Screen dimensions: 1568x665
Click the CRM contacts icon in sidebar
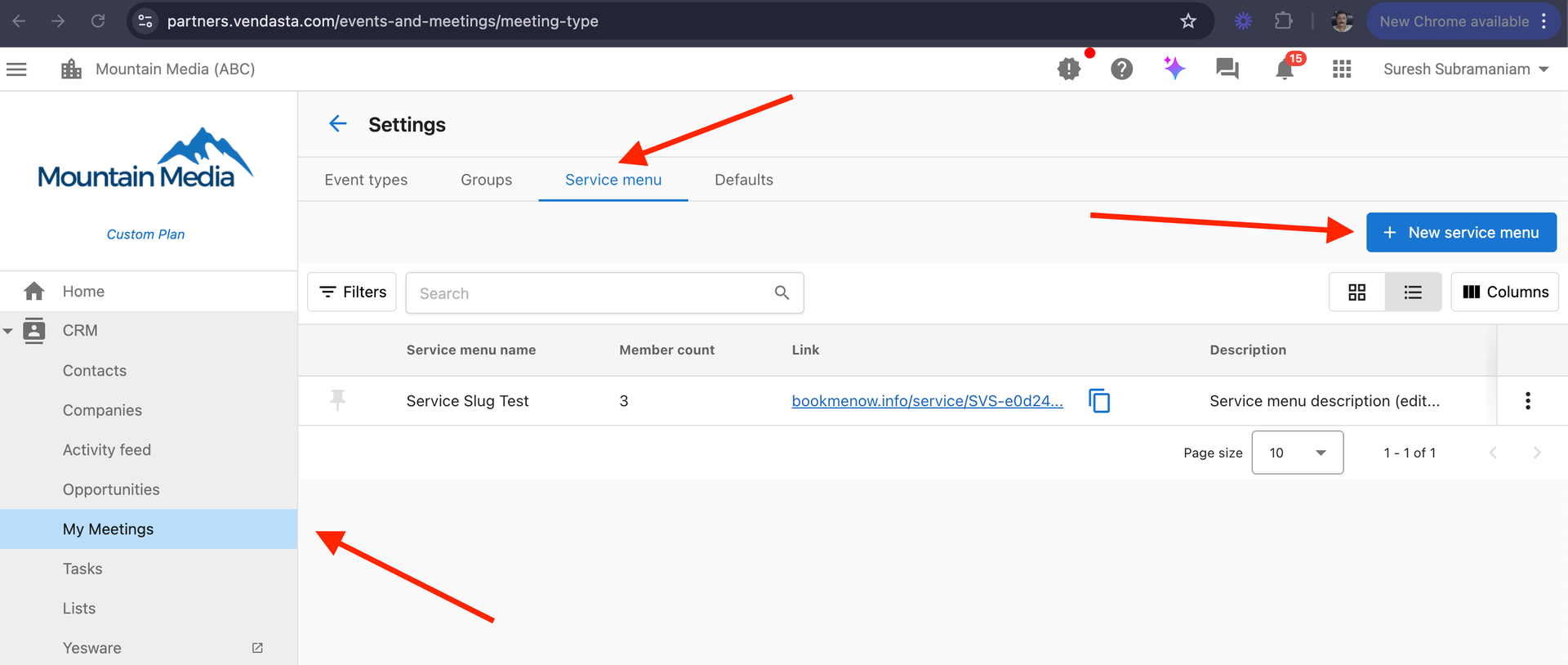[x=34, y=331]
